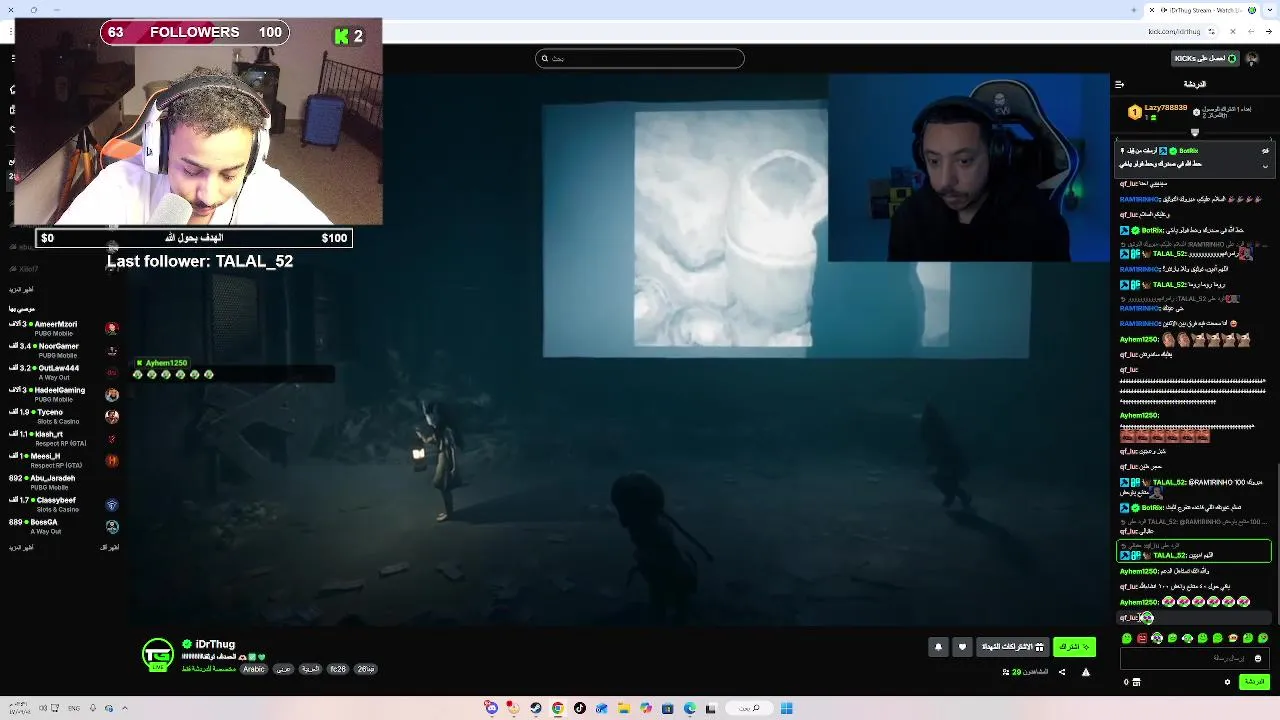
Task: Open Abu_Jaradeh recommended channel
Action: [x=64, y=482]
